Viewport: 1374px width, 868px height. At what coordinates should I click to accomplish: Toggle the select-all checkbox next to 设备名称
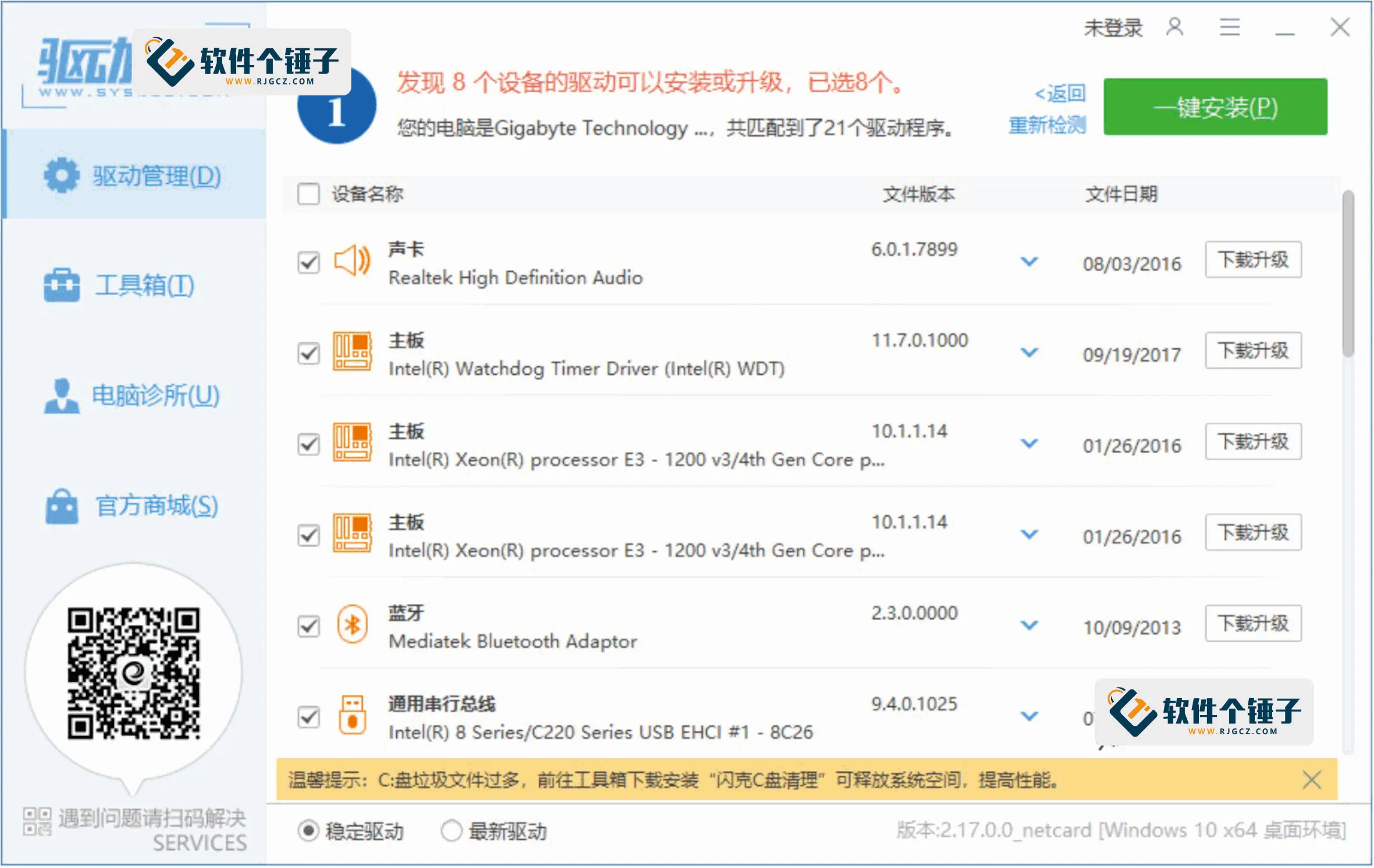[x=308, y=194]
